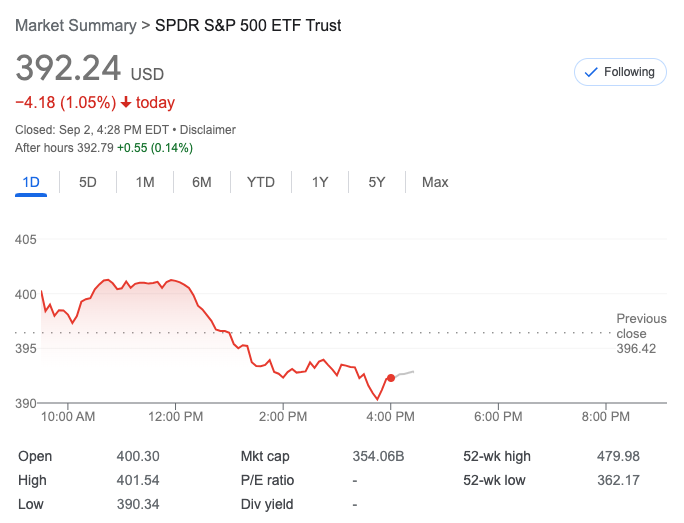Image resolution: width=684 pixels, height=523 pixels.
Task: Select the 1D chart range tab
Action: coord(31,182)
